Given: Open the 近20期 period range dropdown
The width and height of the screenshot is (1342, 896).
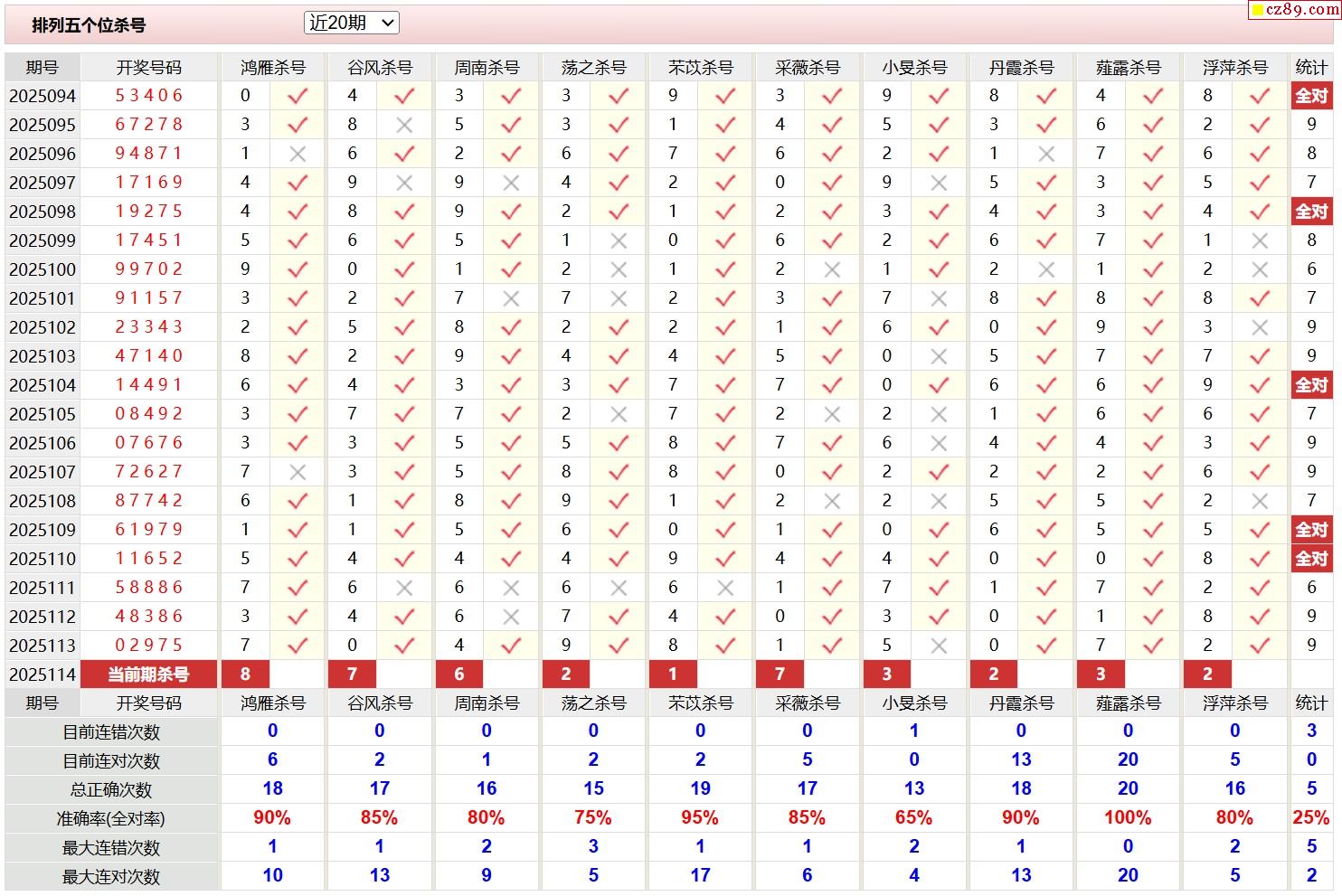Looking at the screenshot, I should tap(352, 24).
